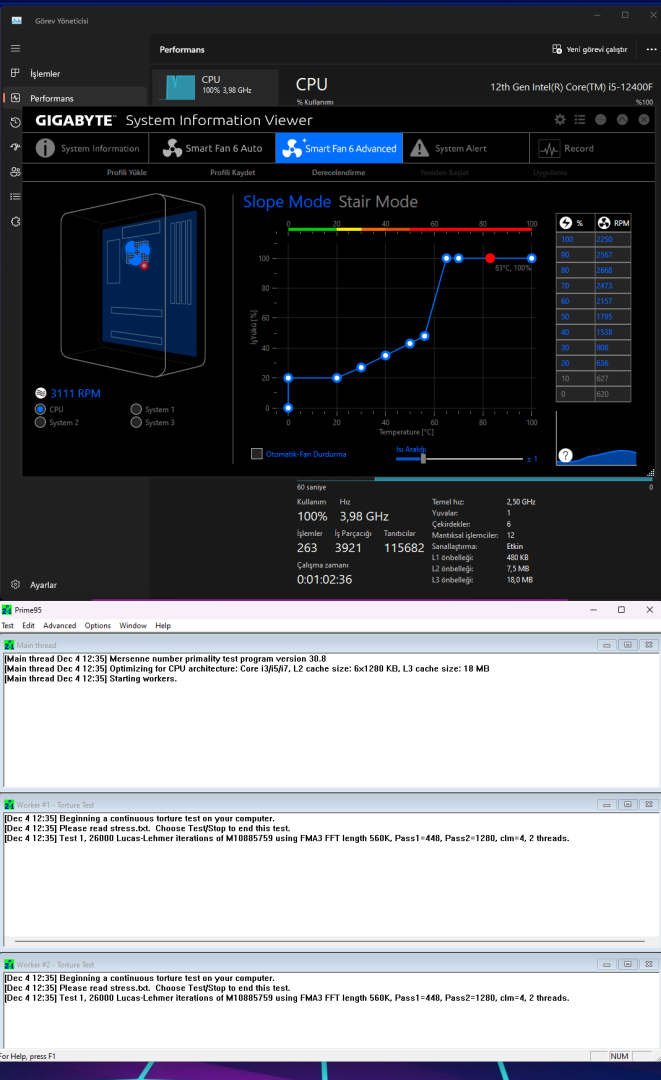Open the Prime95 Options menu
The width and height of the screenshot is (661, 1080).
click(98, 625)
